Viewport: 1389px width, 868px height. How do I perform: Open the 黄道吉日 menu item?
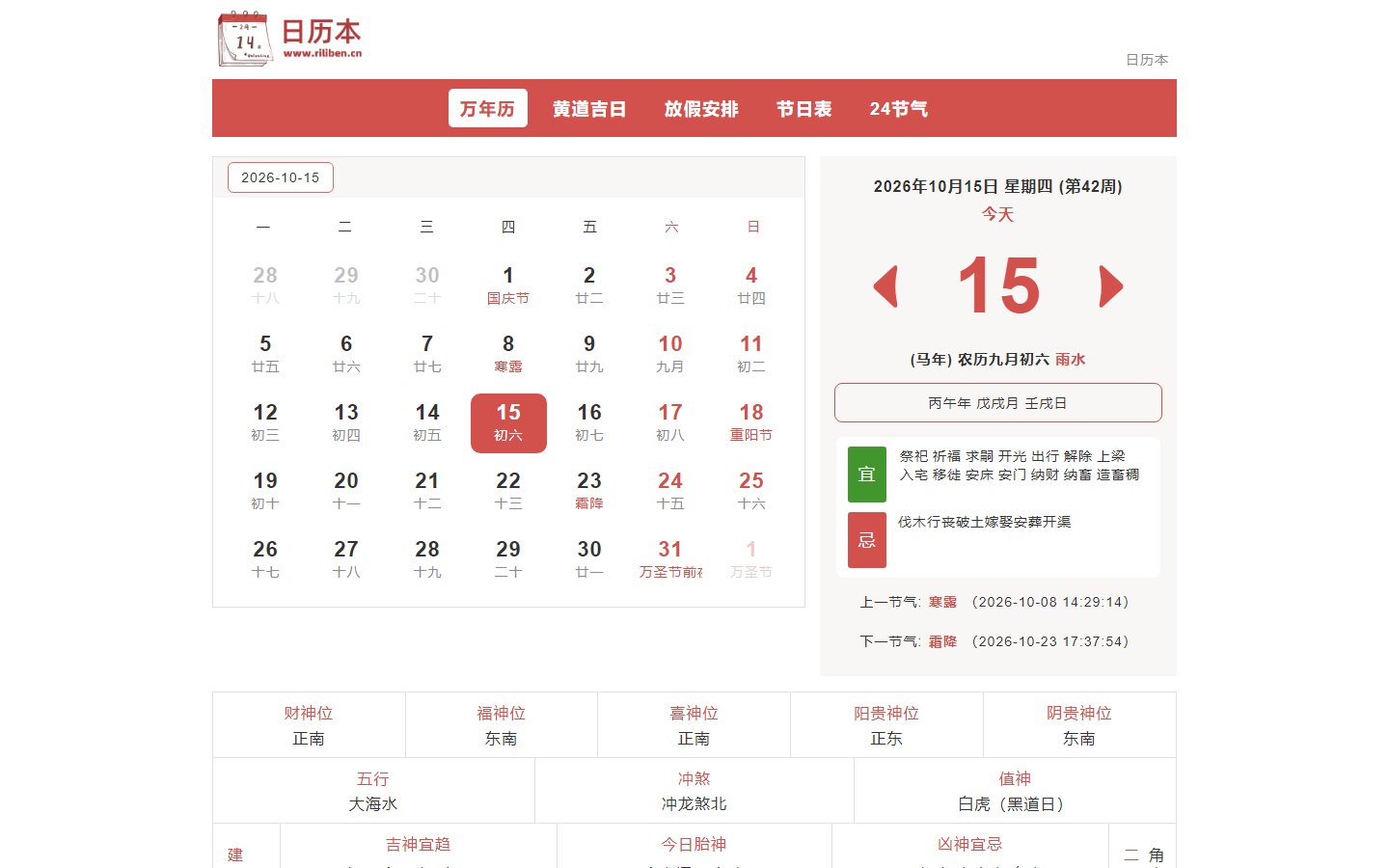coord(589,108)
